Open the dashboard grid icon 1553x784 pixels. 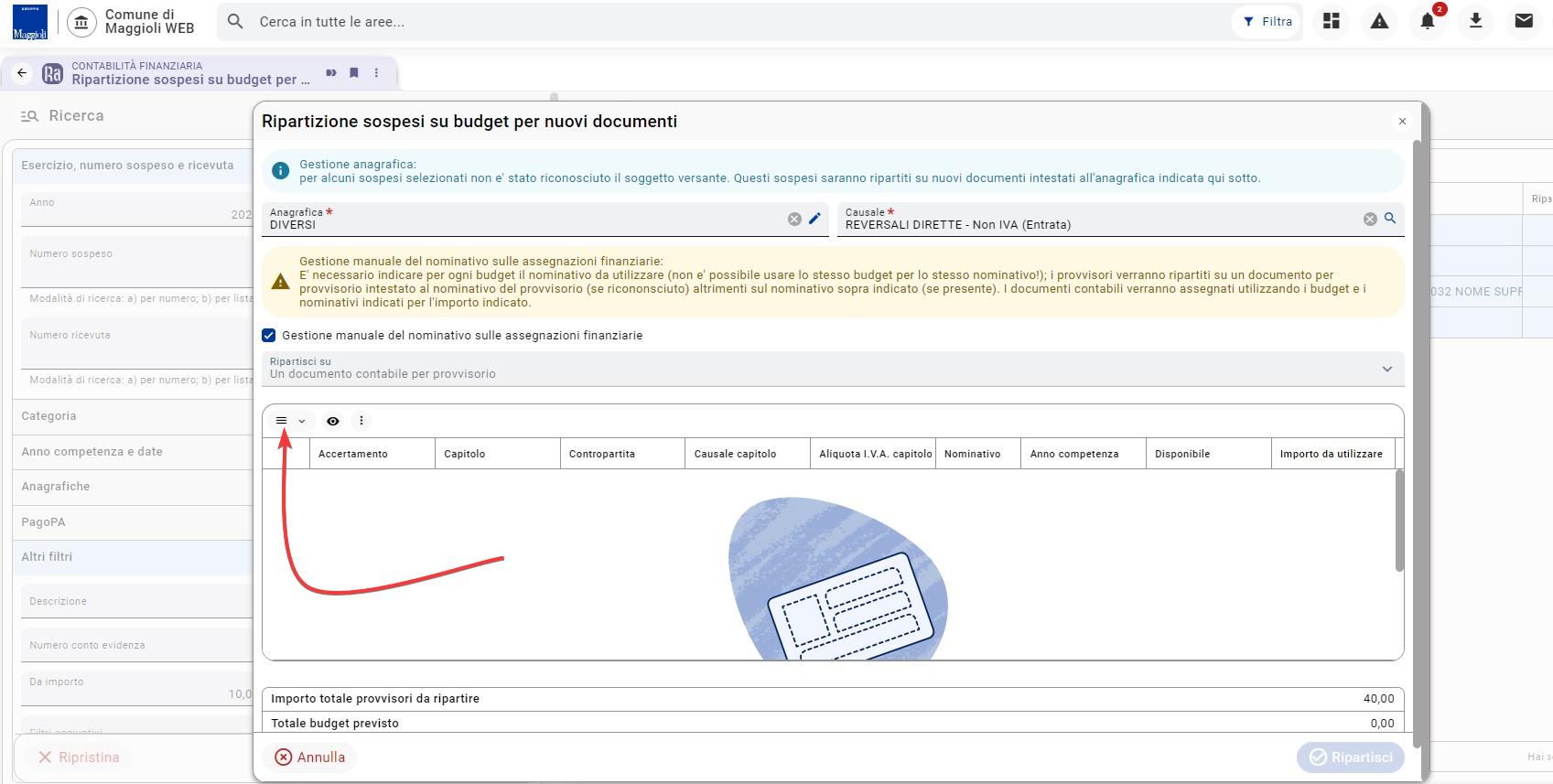1332,21
